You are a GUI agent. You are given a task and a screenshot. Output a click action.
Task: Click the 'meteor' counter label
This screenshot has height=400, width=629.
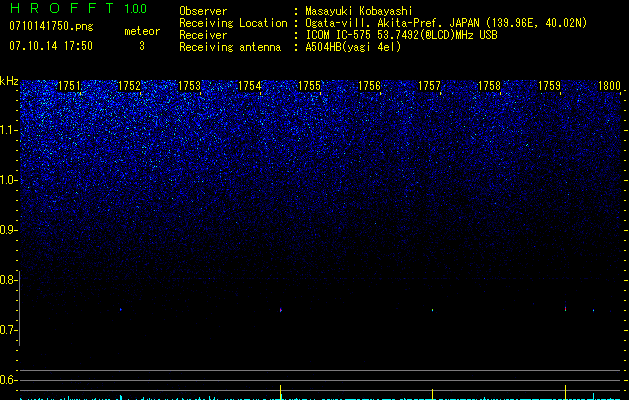[x=142, y=31]
